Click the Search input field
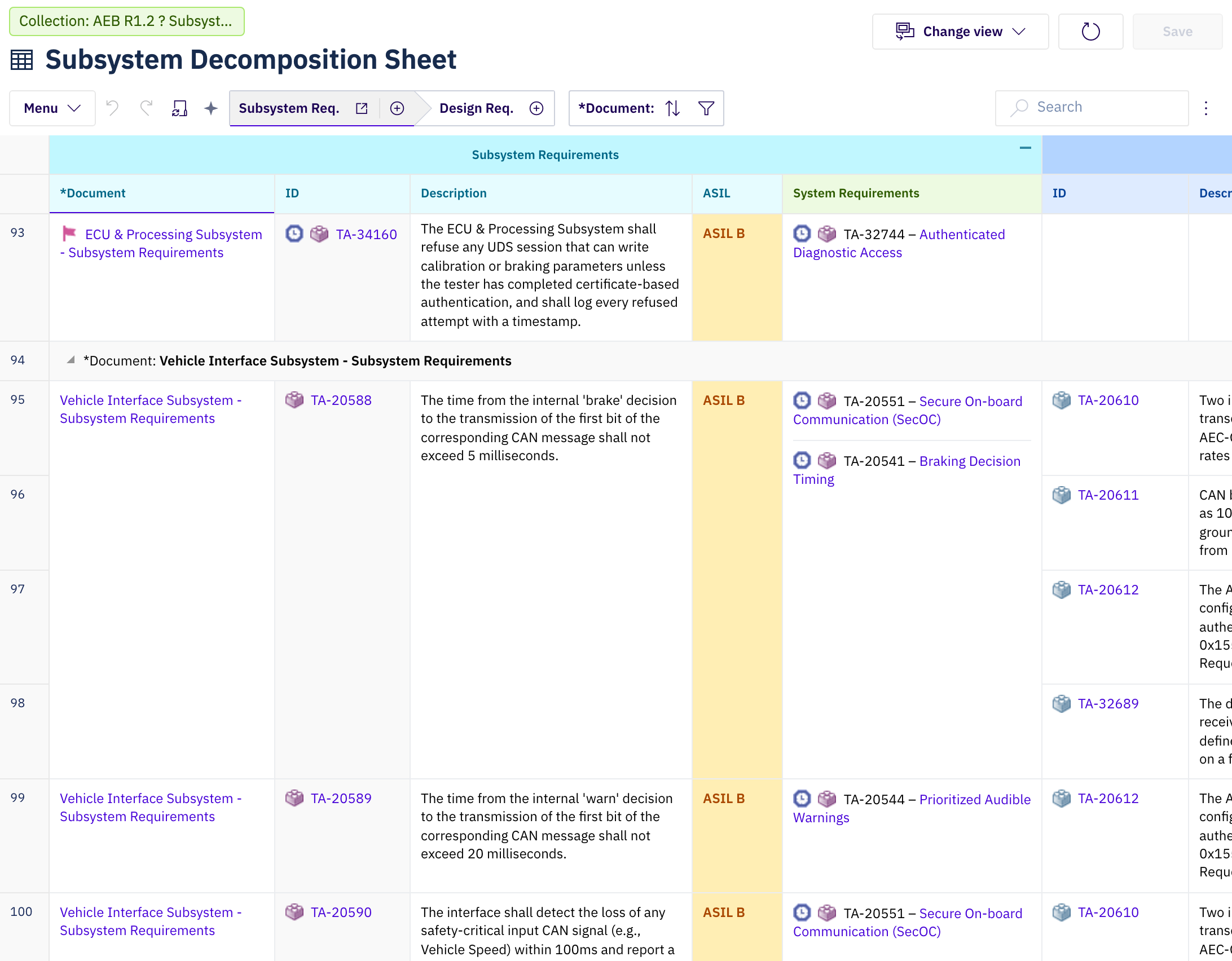Viewport: 1232px width, 961px height. coord(1092,108)
